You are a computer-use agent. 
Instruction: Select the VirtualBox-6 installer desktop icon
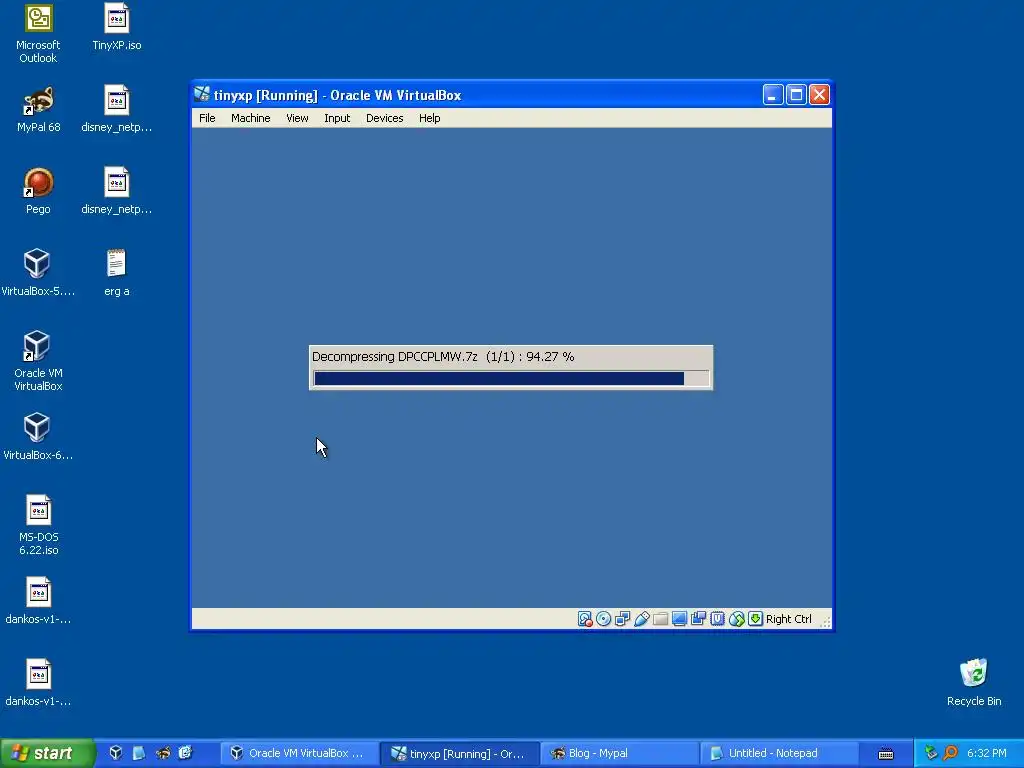38,437
